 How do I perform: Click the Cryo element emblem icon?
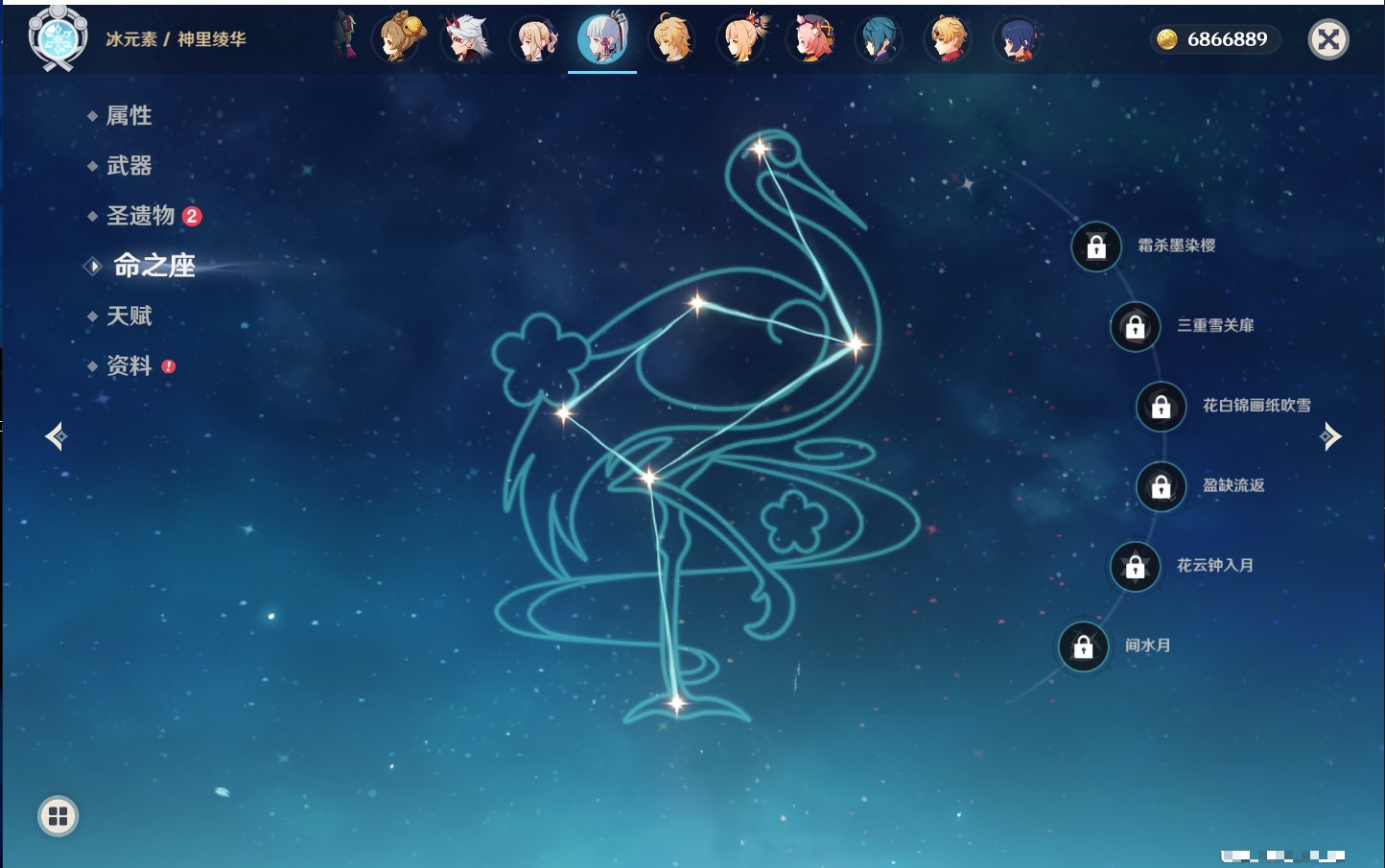58,38
